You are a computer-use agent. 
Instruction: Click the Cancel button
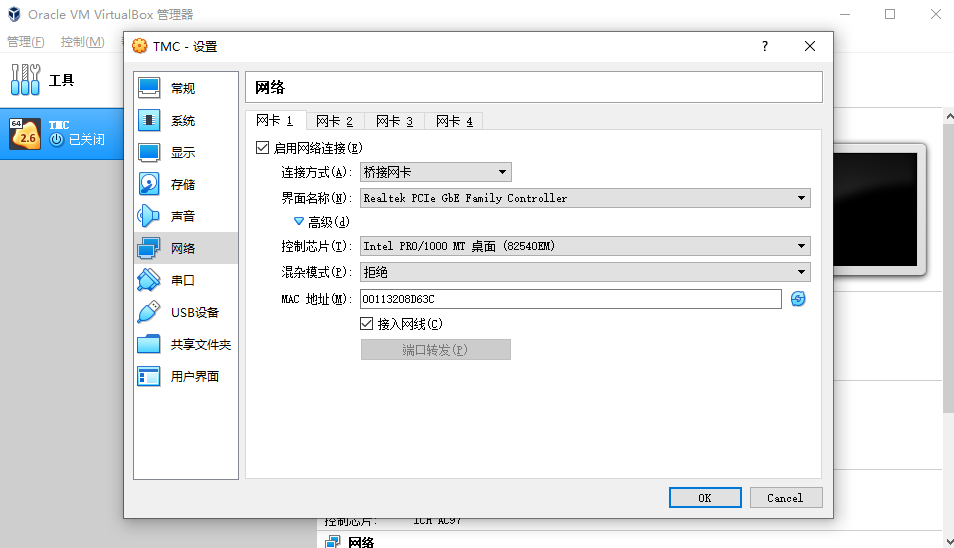(785, 498)
